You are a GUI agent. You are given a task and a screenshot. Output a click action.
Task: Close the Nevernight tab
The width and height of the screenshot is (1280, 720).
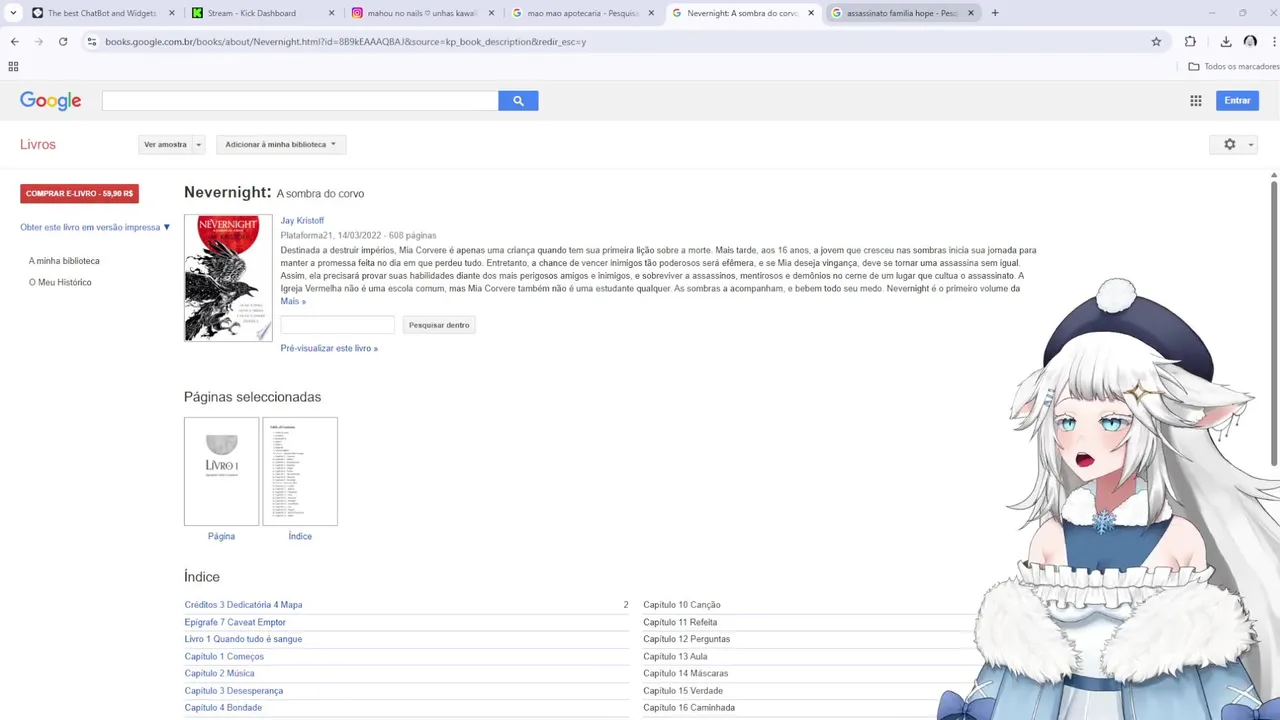(x=811, y=13)
